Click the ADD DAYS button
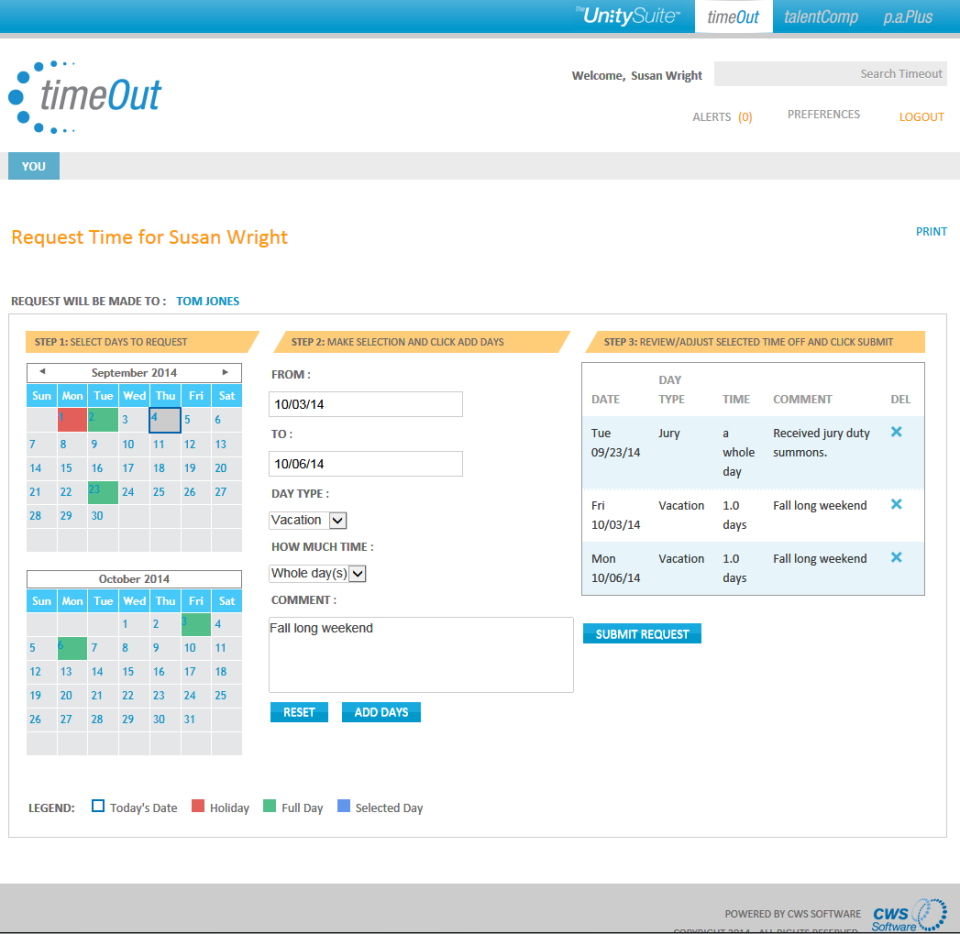 click(x=381, y=711)
